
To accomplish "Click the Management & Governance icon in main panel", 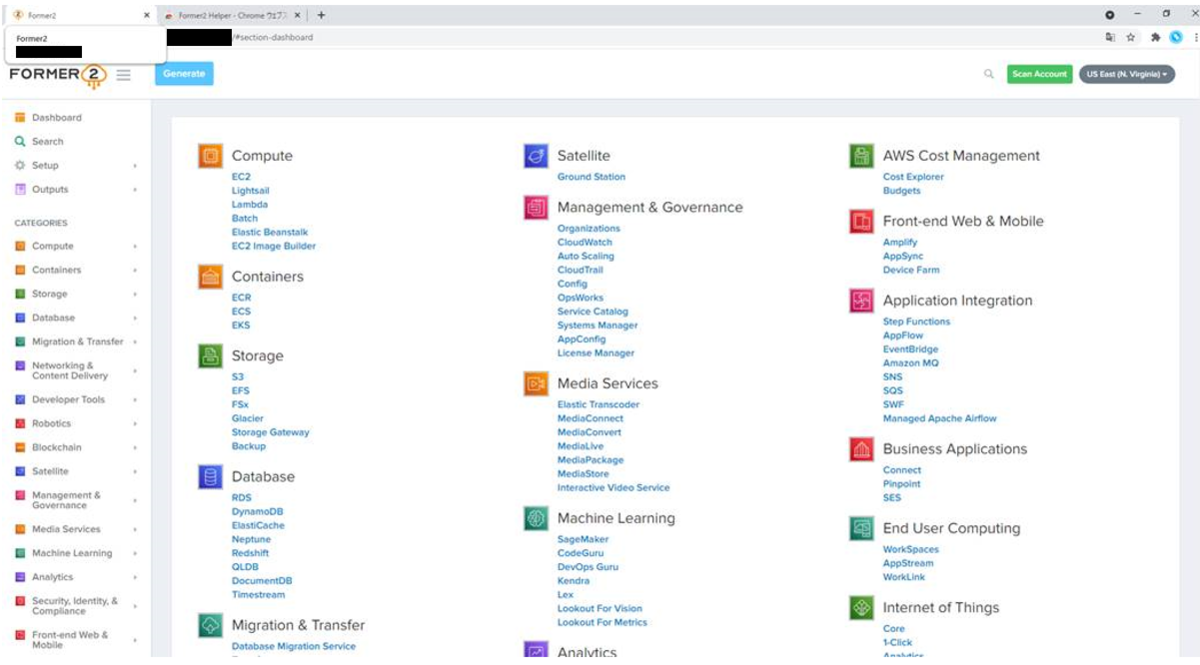I will 536,208.
